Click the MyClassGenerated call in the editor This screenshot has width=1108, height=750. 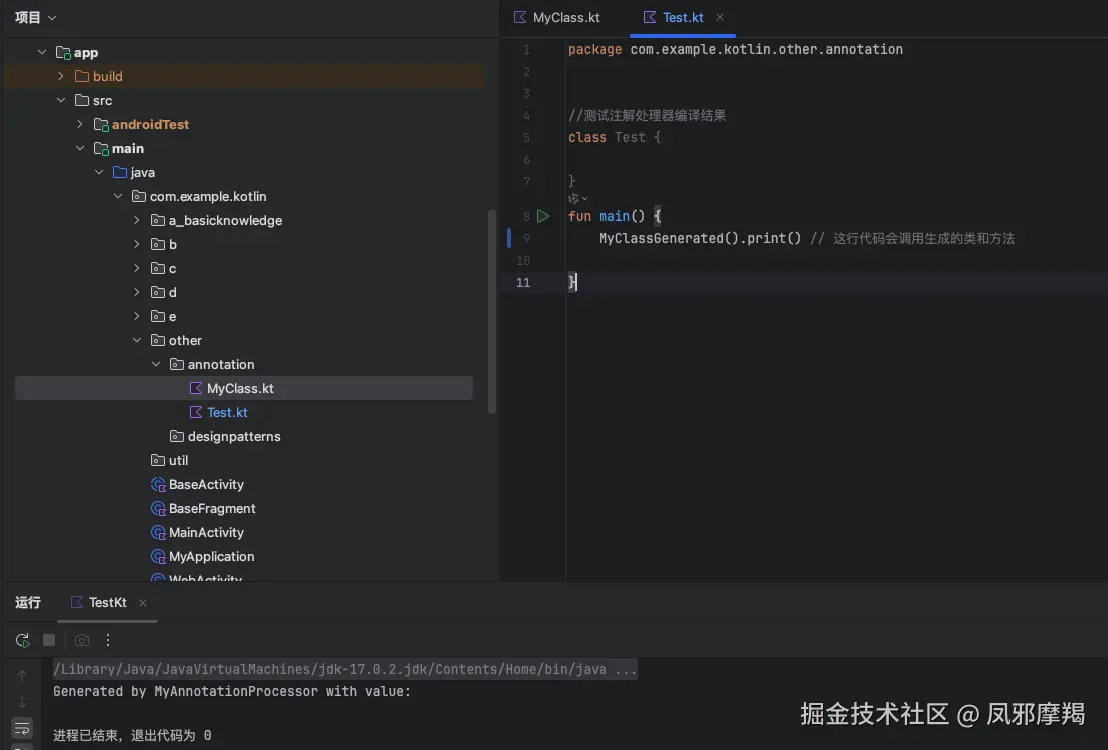661,238
